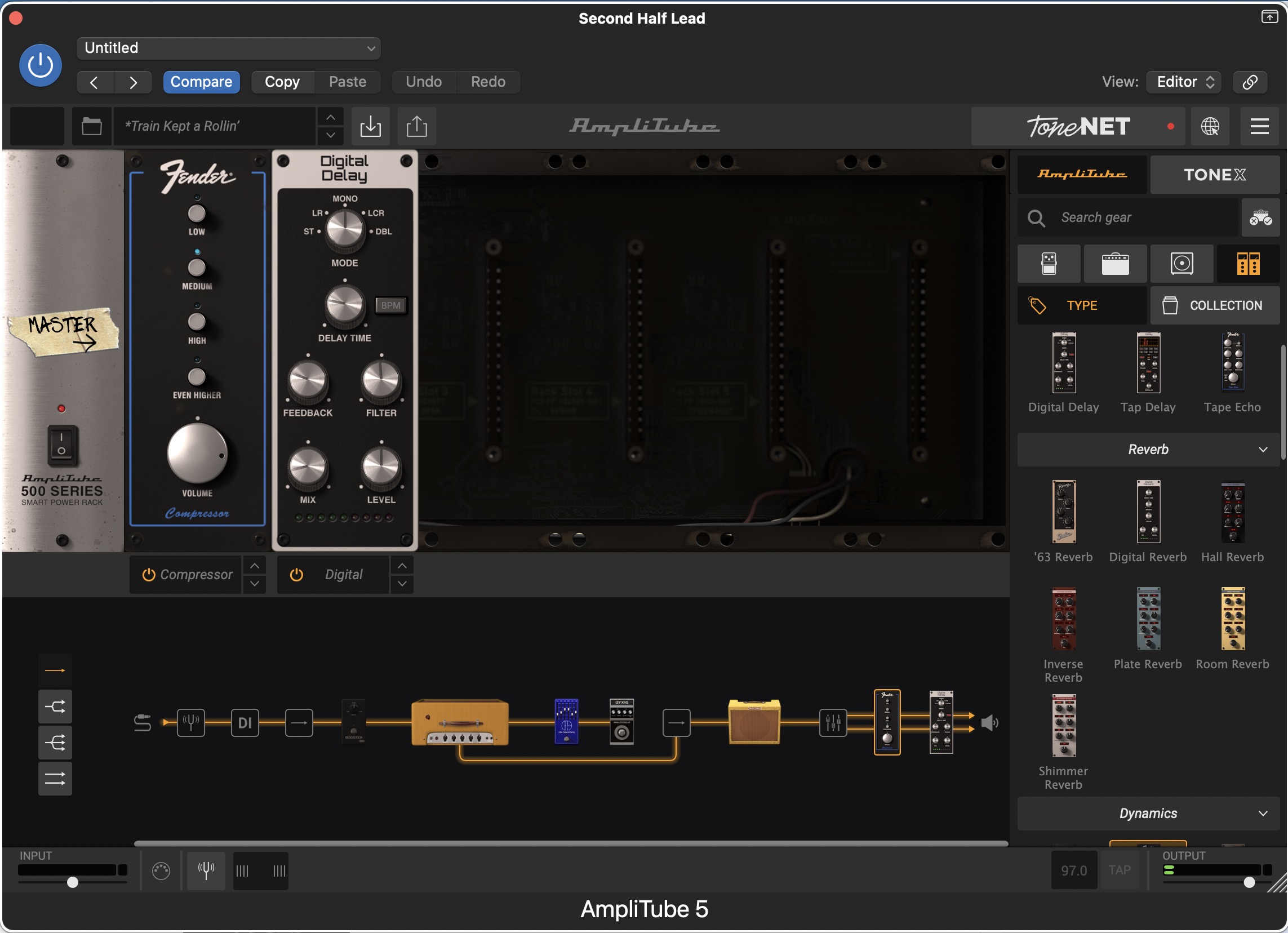This screenshot has height=933, width=1288.
Task: Open the preset browser folder icon
Action: pos(91,126)
